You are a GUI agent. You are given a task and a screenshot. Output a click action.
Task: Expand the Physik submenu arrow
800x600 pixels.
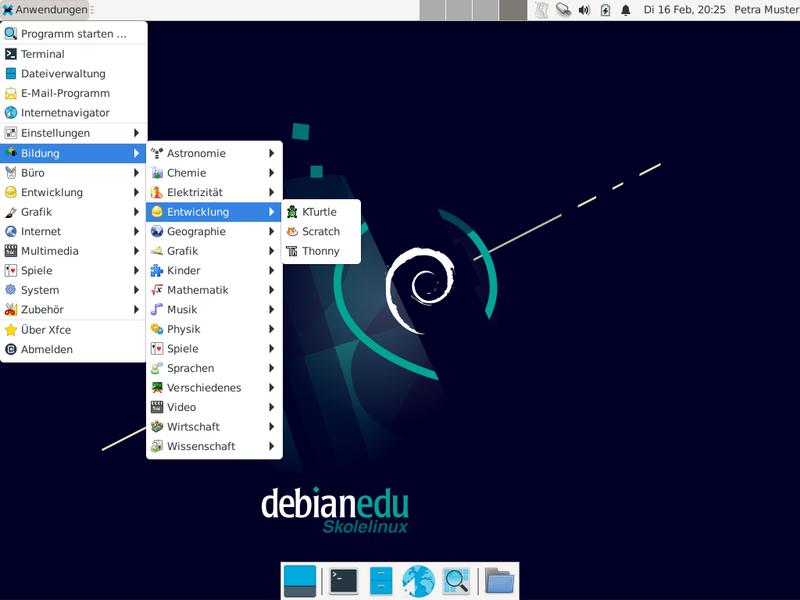(x=271, y=329)
